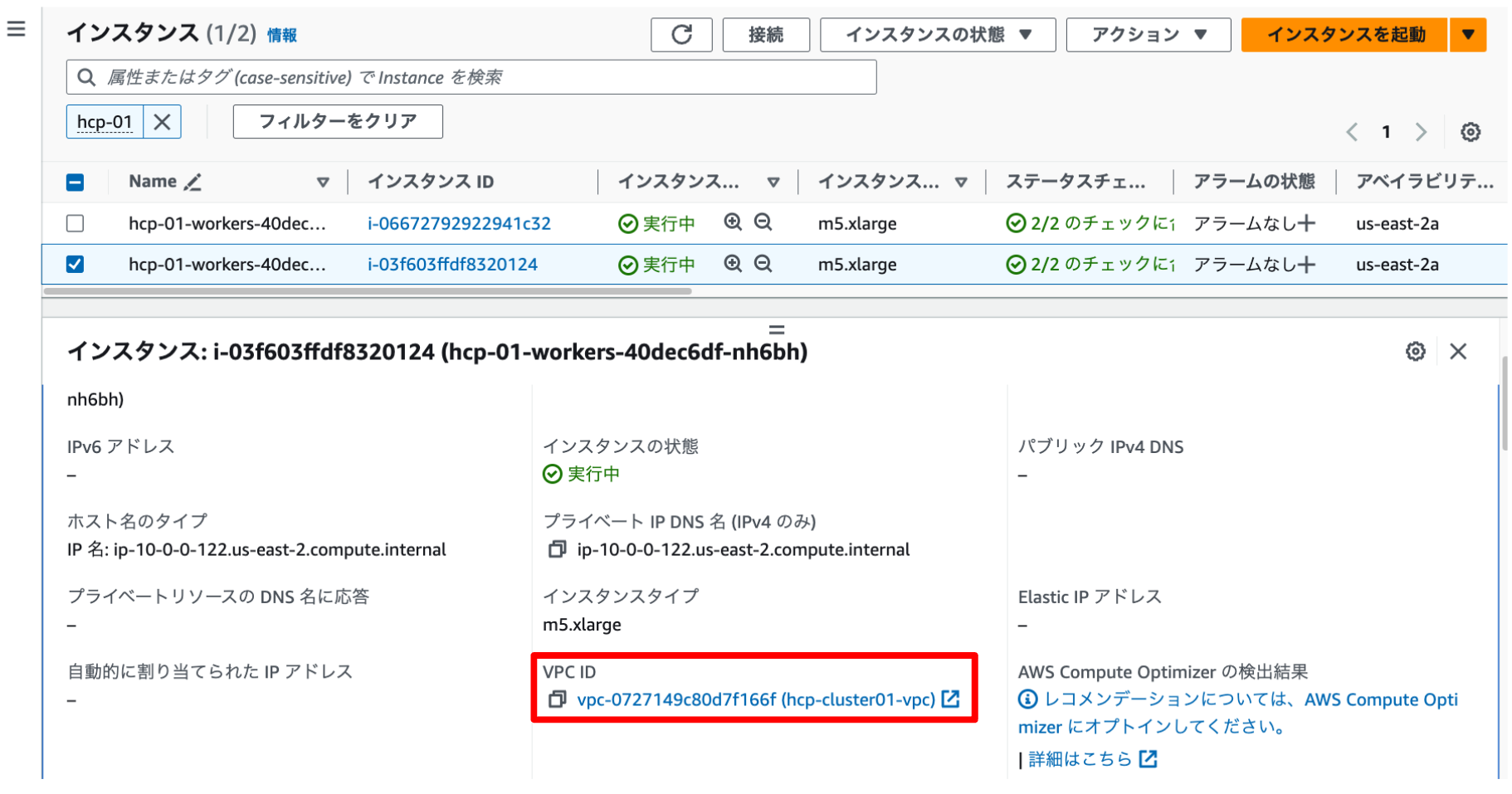The image size is (1512, 794).
Task: Grab the detail panel resize handle
Action: coord(777,329)
